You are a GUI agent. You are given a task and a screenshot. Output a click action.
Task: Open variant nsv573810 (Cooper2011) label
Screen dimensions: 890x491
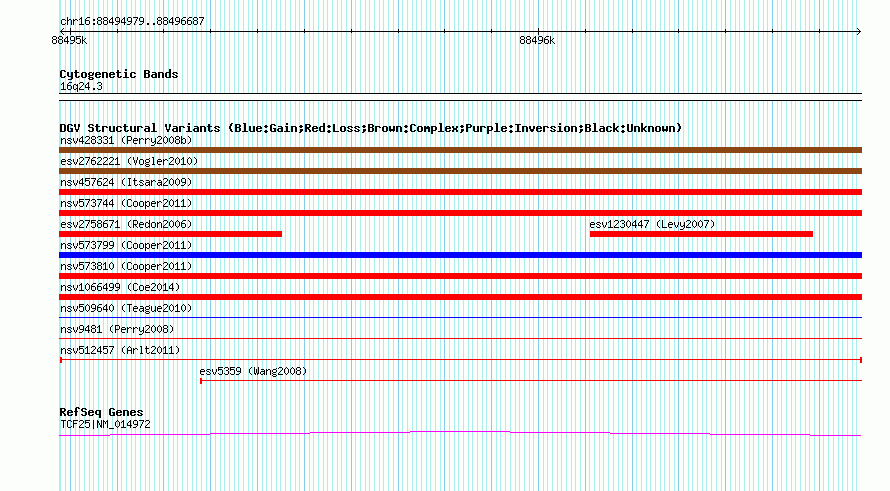[126, 266]
